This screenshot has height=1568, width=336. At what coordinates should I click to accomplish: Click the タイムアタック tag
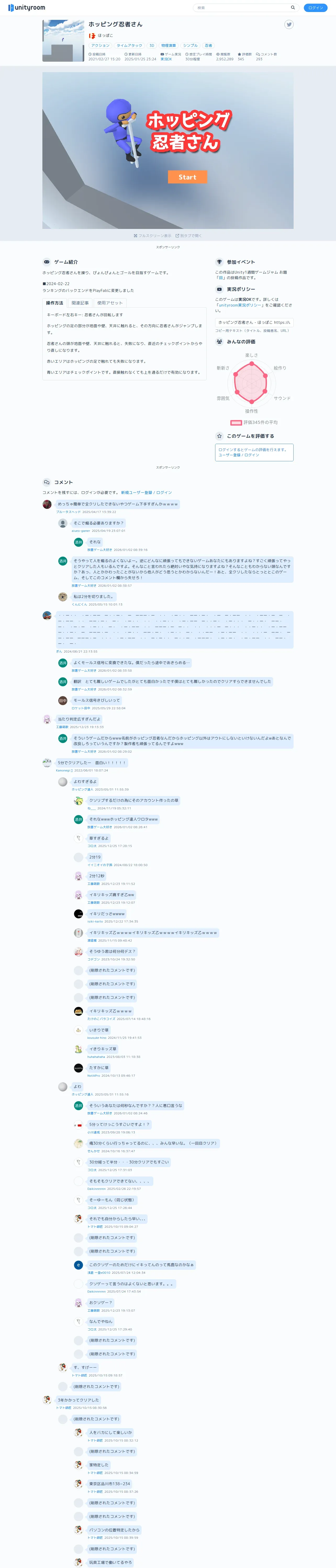click(x=129, y=46)
